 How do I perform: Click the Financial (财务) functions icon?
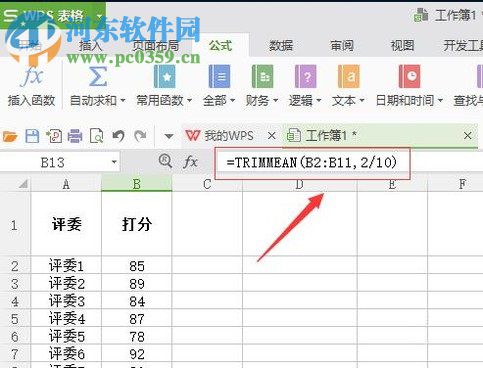tap(262, 77)
